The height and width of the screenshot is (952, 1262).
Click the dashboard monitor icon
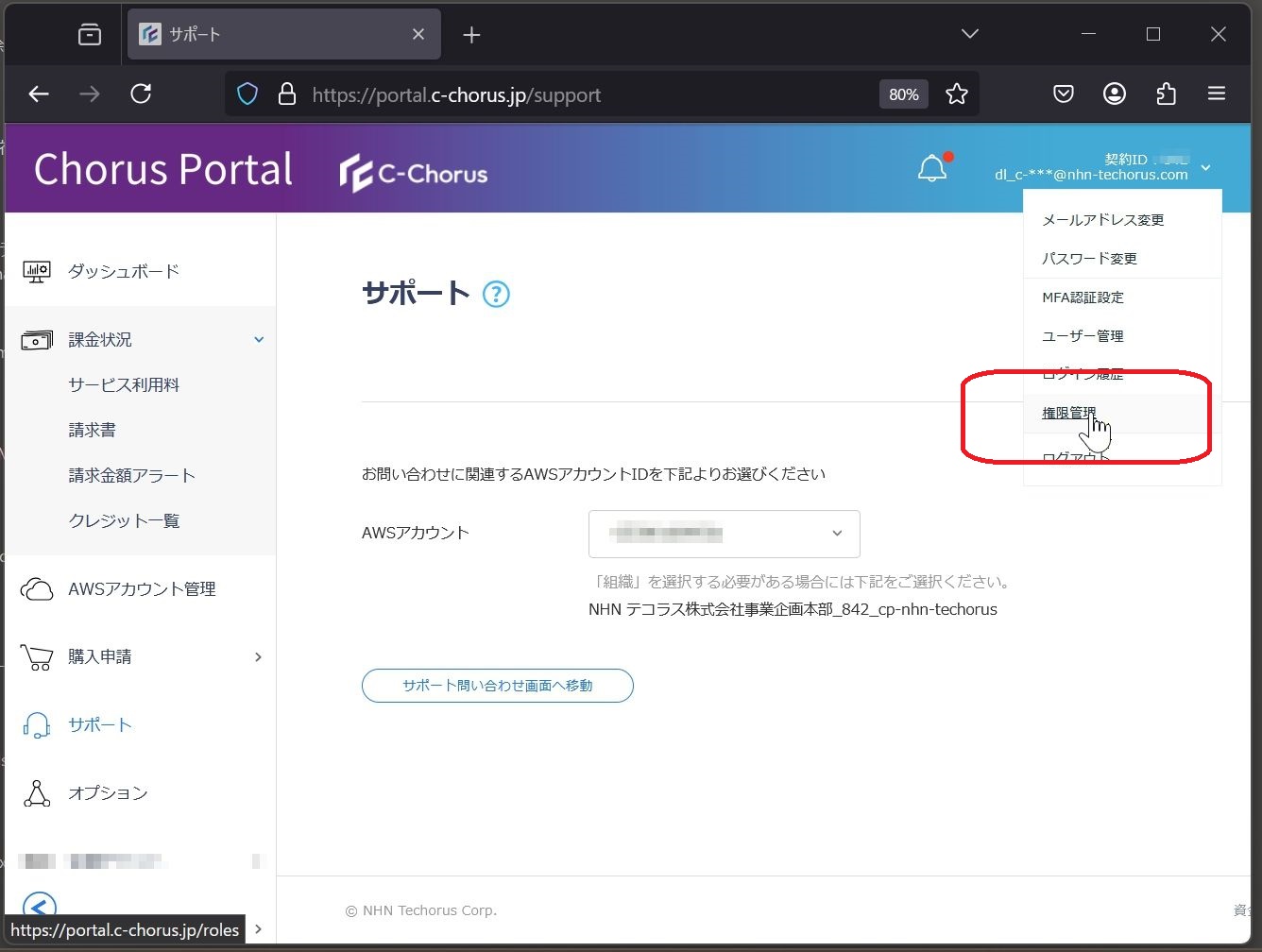(x=37, y=272)
